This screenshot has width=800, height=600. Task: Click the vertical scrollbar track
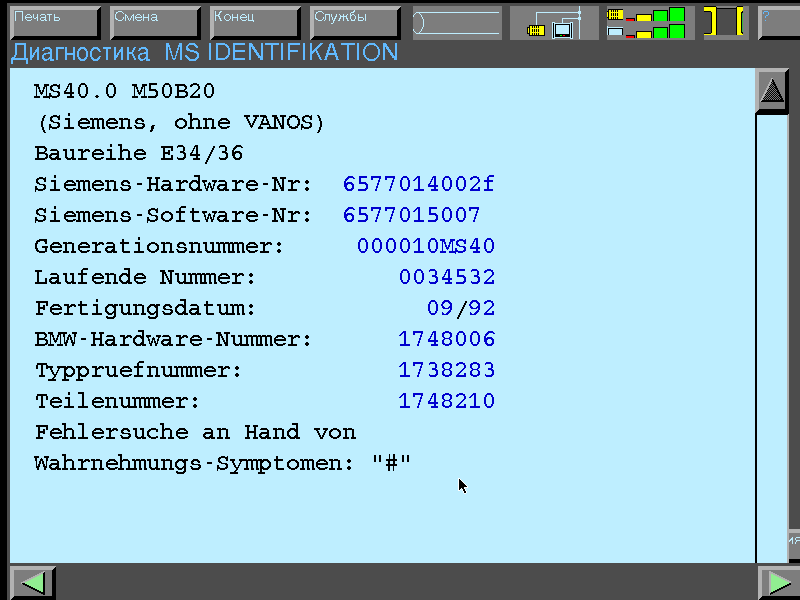coord(772,337)
